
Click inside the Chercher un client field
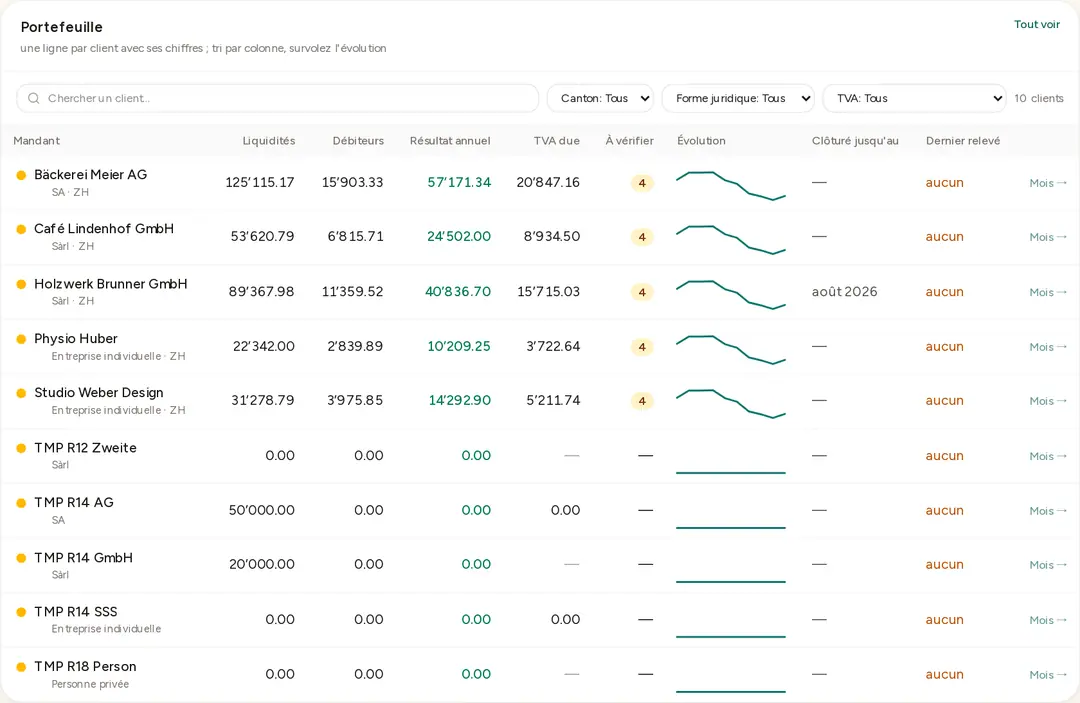[x=278, y=98]
